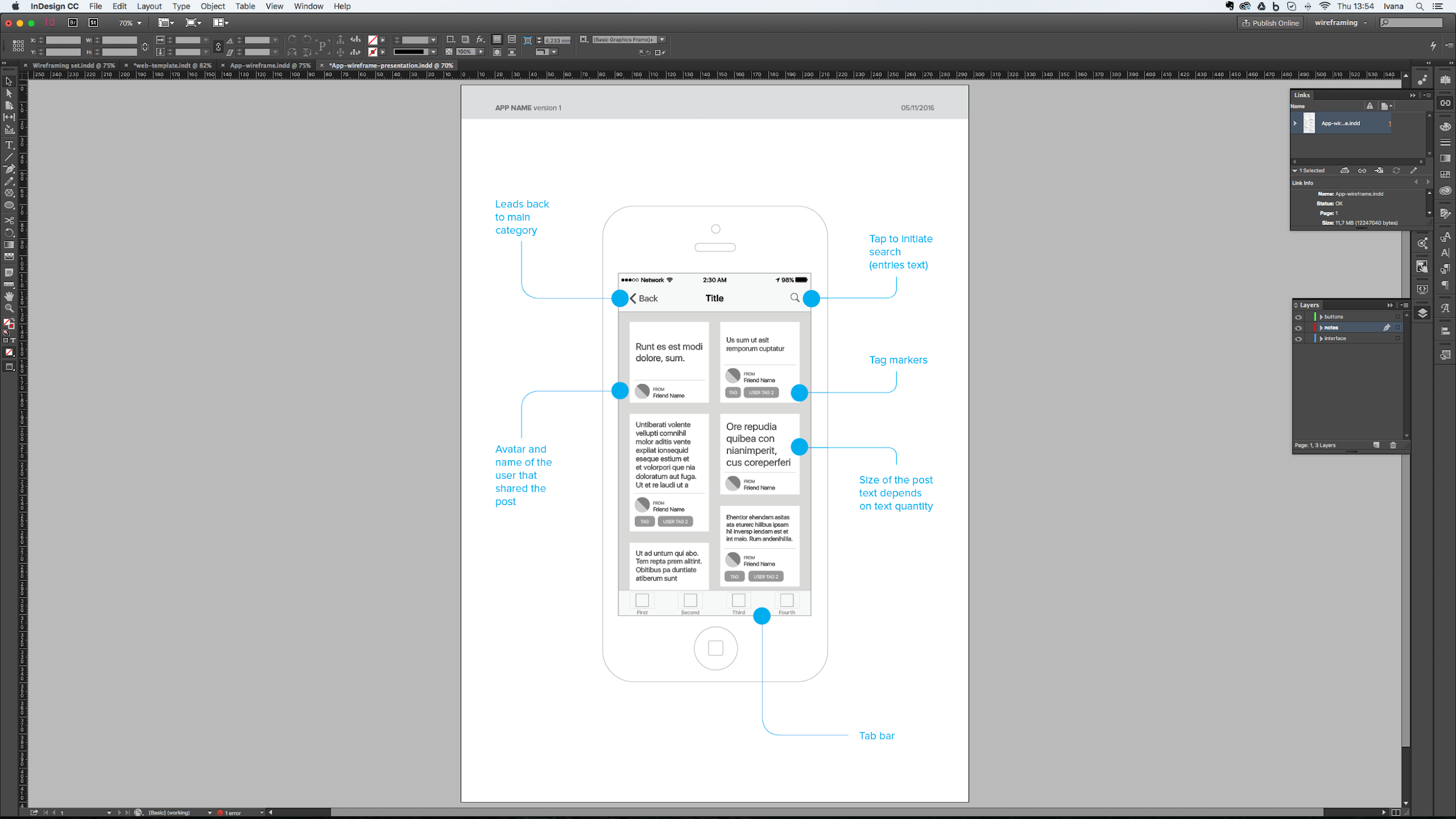The width and height of the screenshot is (1456, 819).
Task: Switch to the Wireframing set.indd tab
Action: click(74, 65)
